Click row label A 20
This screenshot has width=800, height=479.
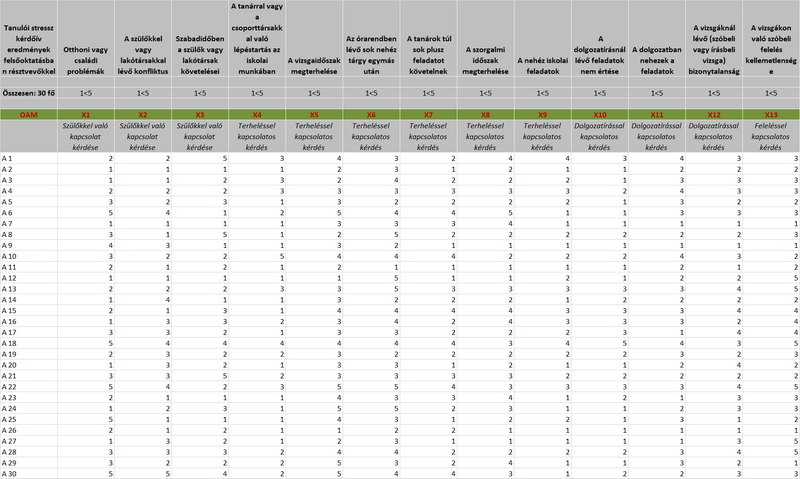29,365
